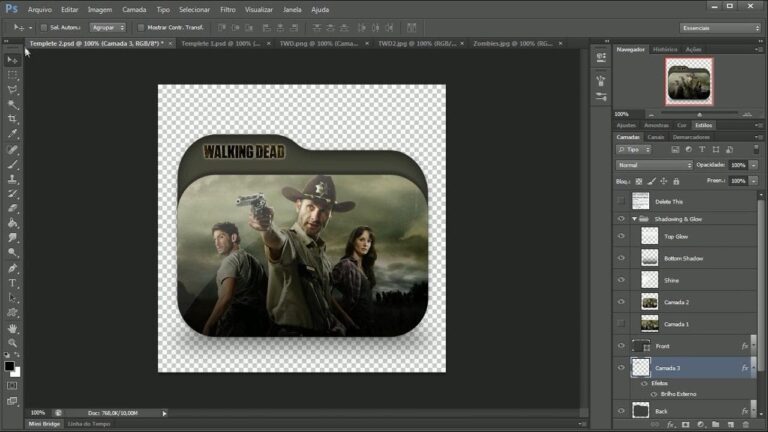
Task: Open the Normal blend mode dropdown
Action: pyautogui.click(x=654, y=165)
